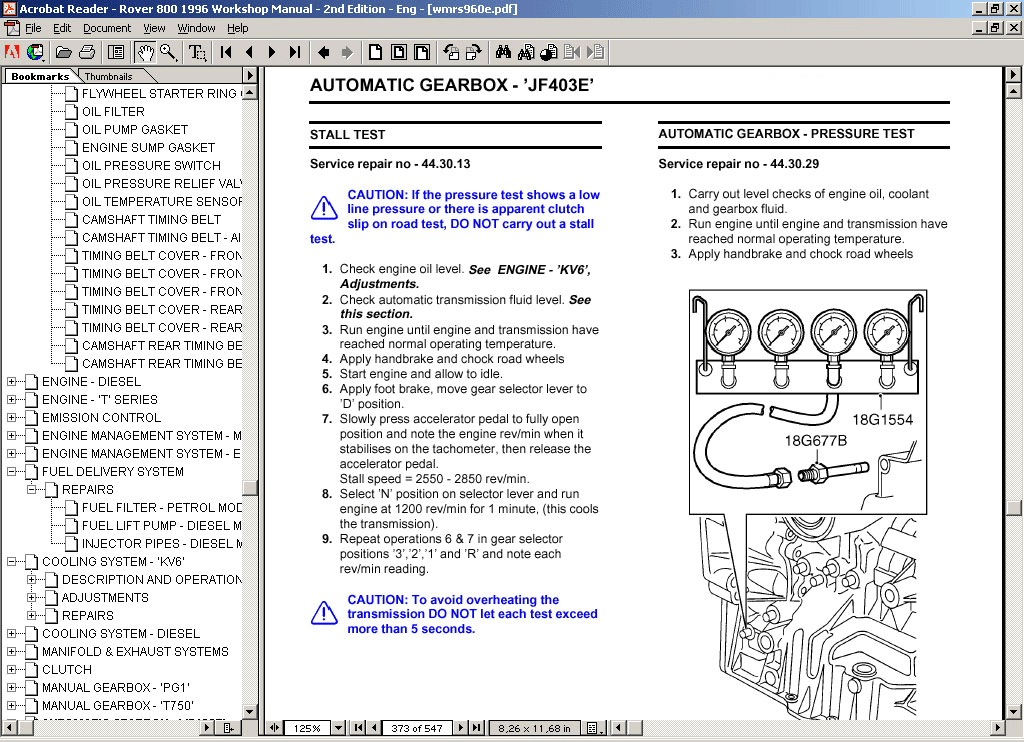Open MANIFOLD & EXHAUST SYSTEMS bookmark
1024x742 pixels.
[x=135, y=652]
